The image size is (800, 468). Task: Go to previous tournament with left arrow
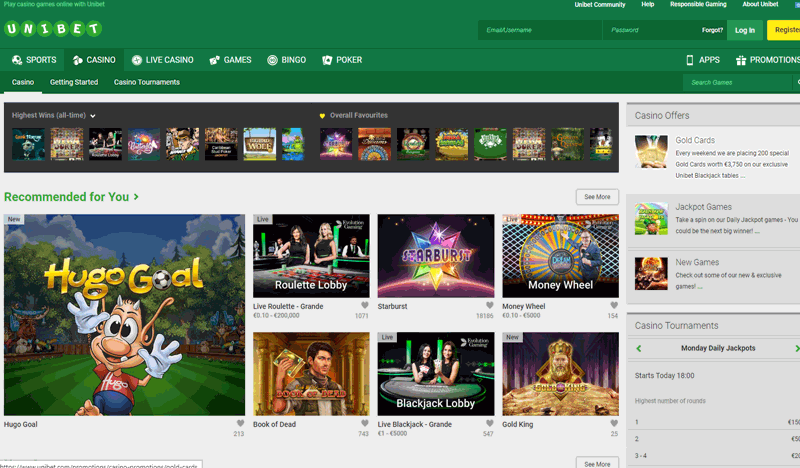[x=639, y=348]
